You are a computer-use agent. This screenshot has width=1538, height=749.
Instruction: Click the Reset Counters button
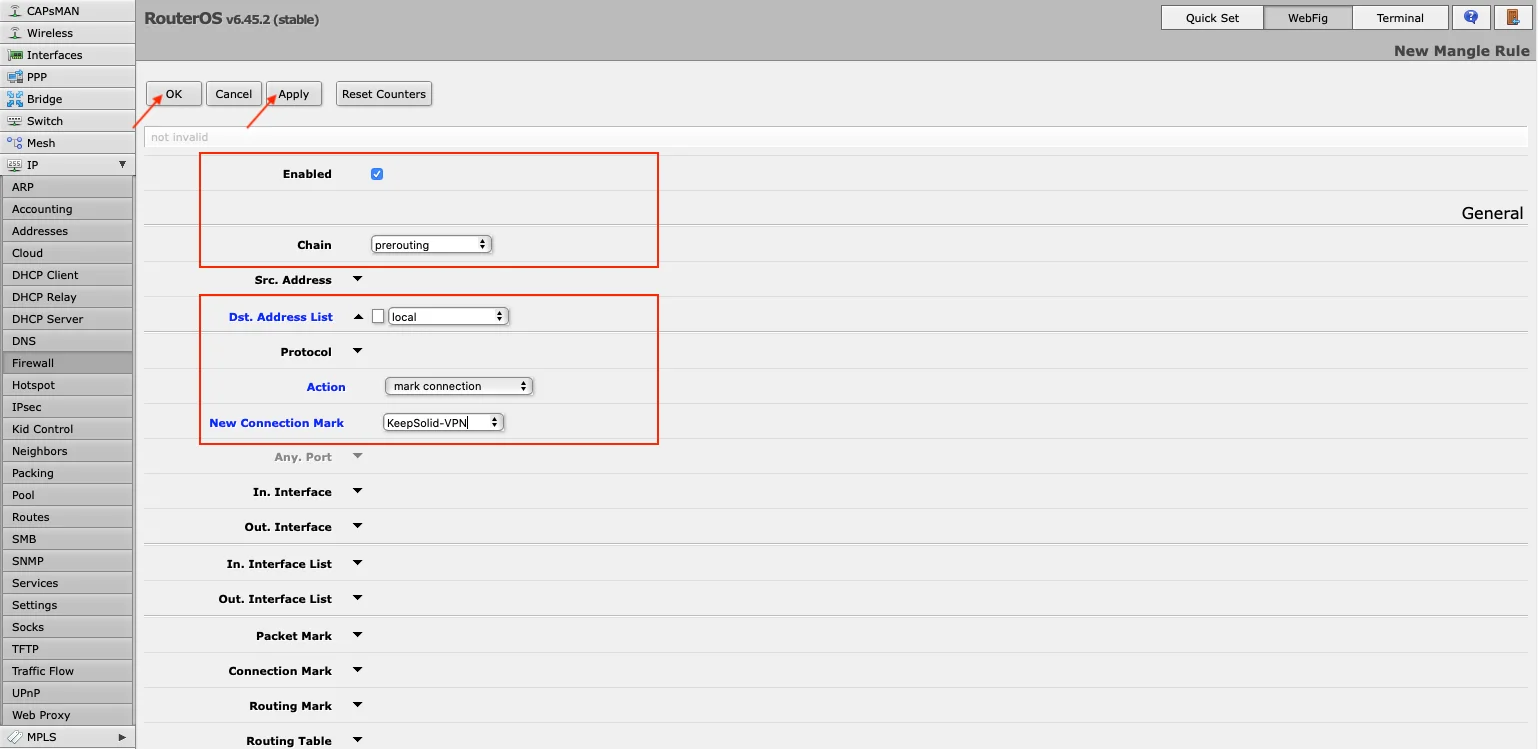pyautogui.click(x=384, y=94)
